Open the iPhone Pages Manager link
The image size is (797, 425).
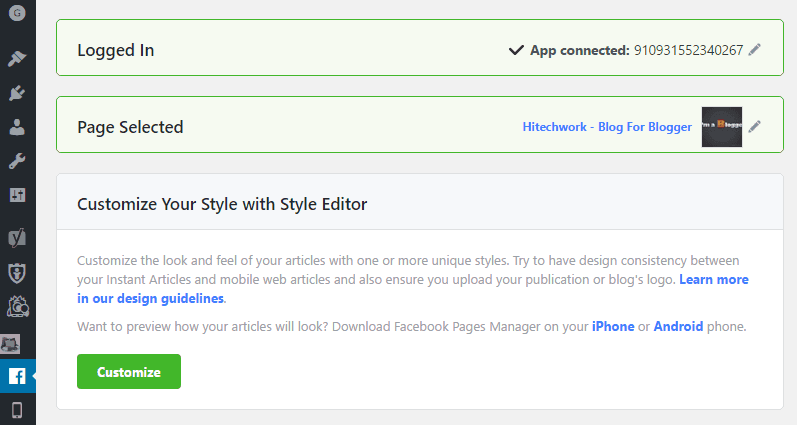[613, 326]
